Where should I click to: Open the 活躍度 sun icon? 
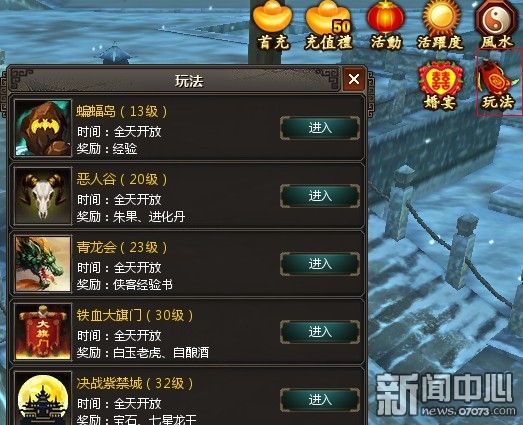[440, 25]
